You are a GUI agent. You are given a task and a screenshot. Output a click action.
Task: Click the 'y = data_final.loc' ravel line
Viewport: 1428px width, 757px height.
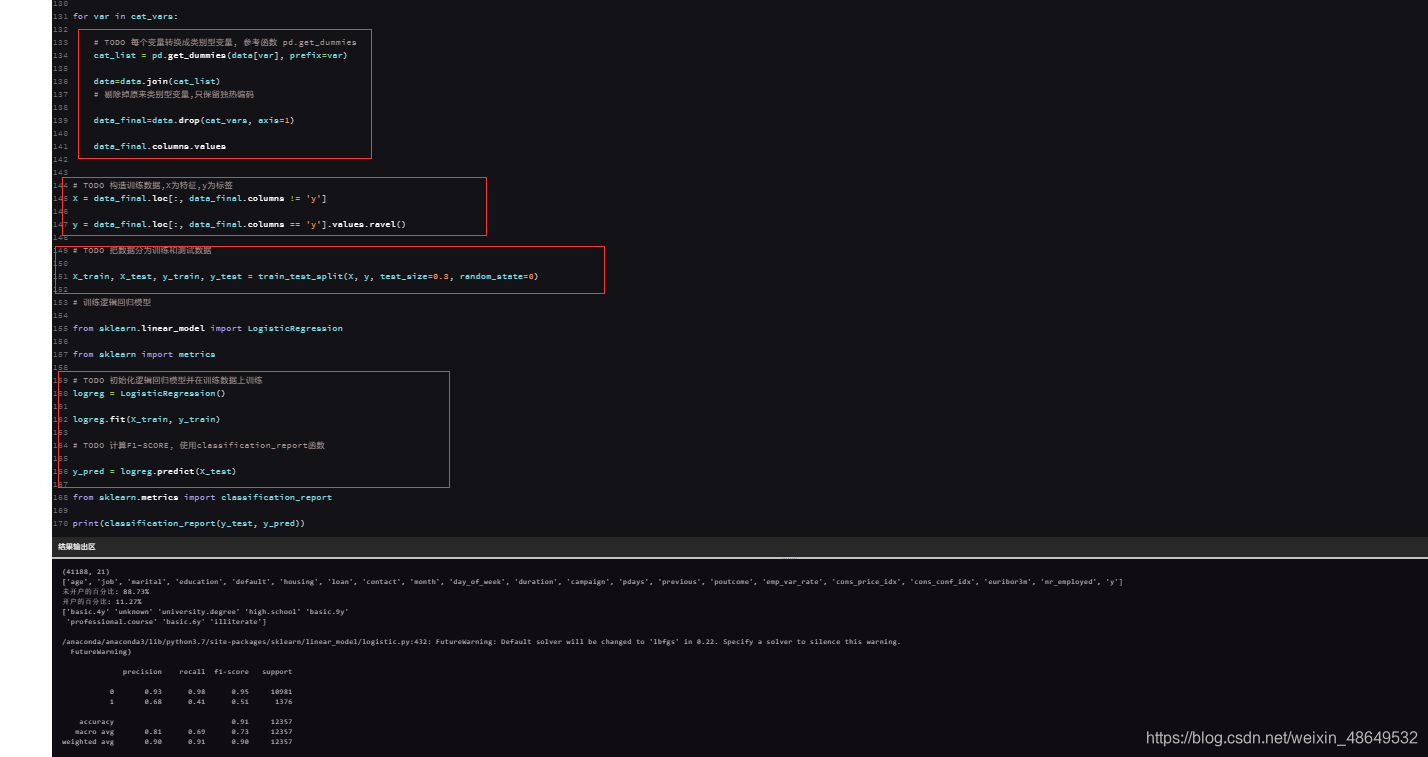[x=240, y=225]
